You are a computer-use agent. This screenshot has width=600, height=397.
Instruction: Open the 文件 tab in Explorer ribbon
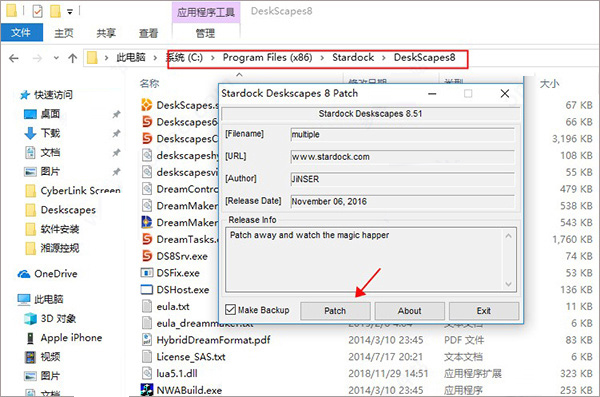click(x=21, y=33)
